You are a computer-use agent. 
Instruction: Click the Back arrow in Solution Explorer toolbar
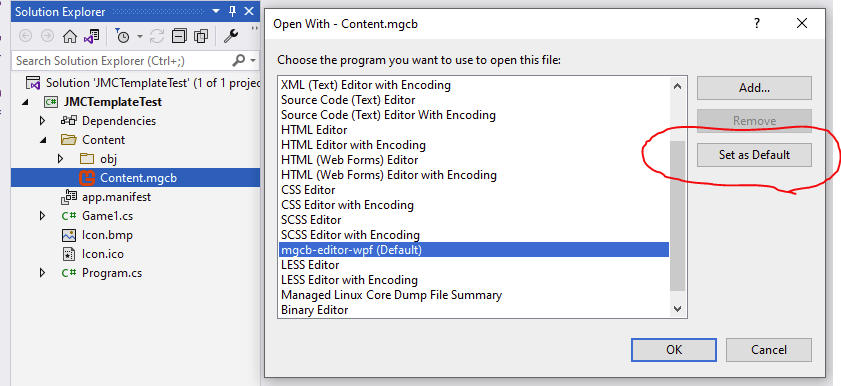click(x=25, y=36)
